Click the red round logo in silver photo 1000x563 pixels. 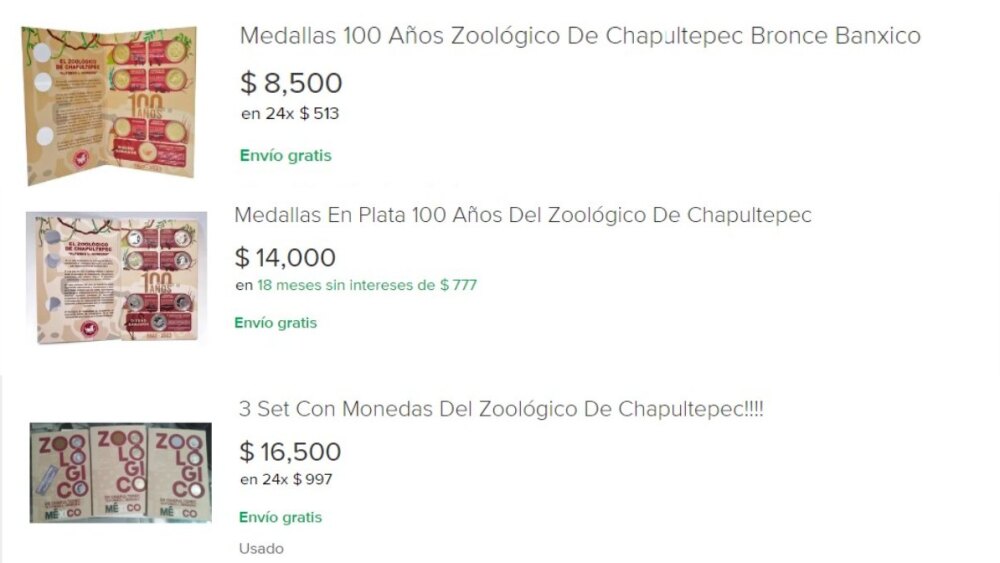[x=93, y=326]
